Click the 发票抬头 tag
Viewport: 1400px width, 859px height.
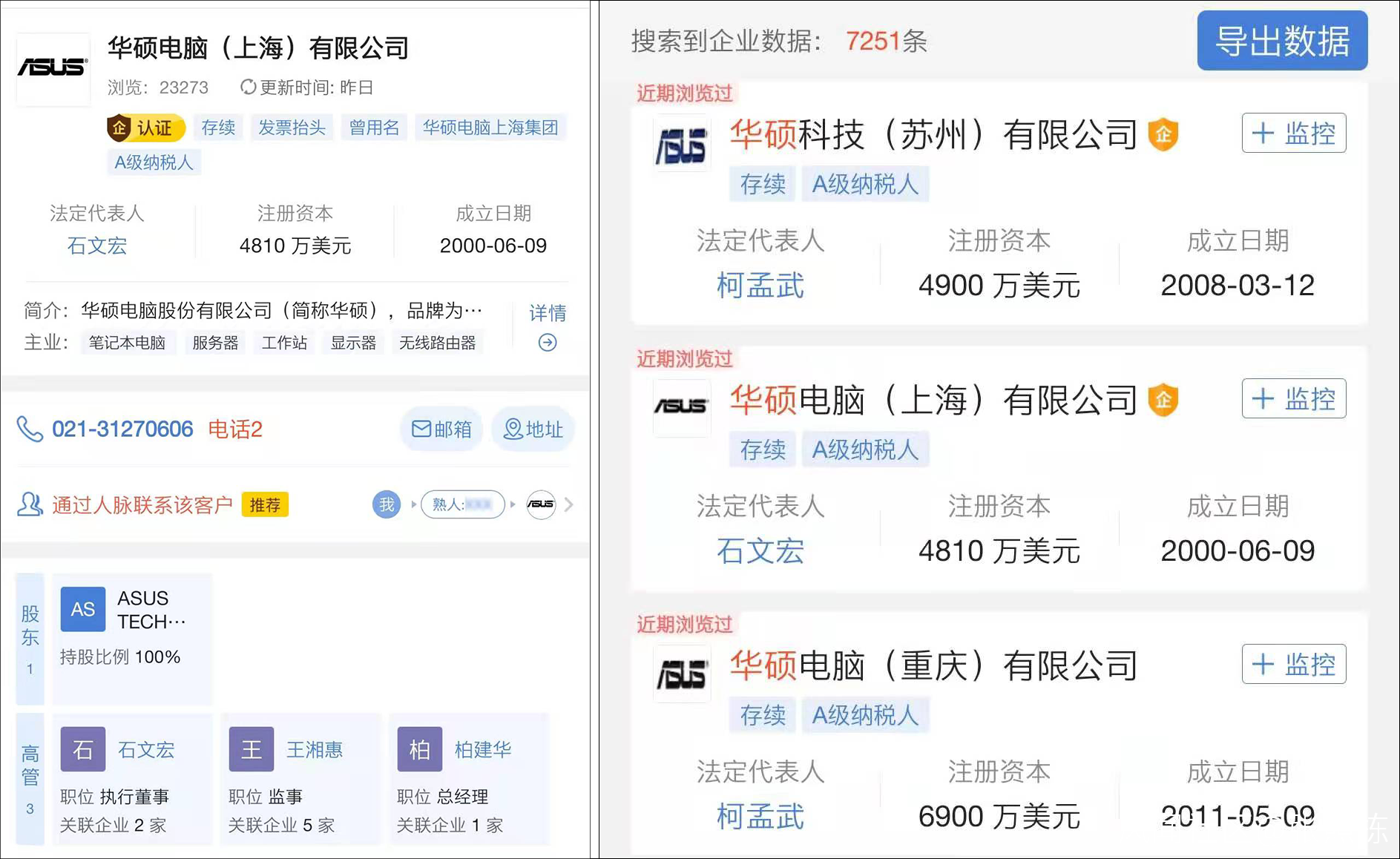tap(292, 128)
